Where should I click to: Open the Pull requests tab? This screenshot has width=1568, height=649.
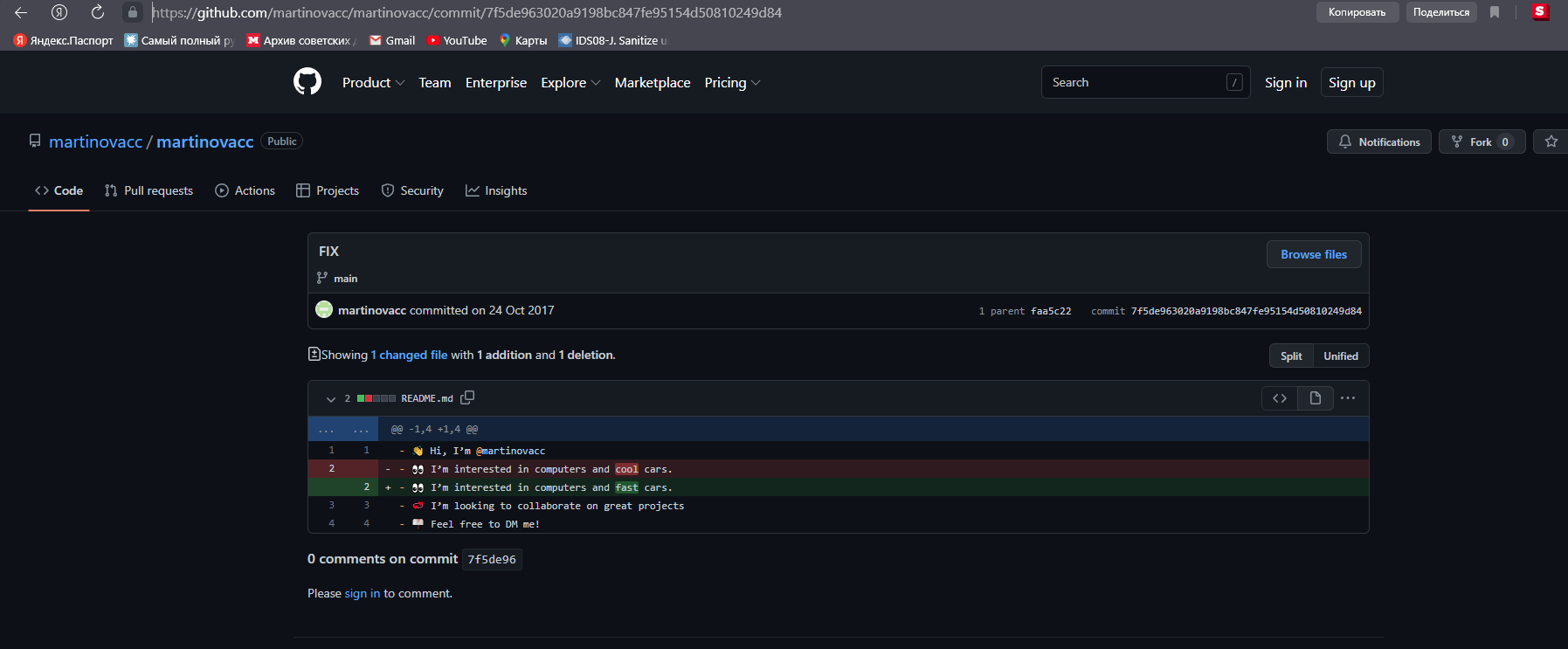pos(149,190)
